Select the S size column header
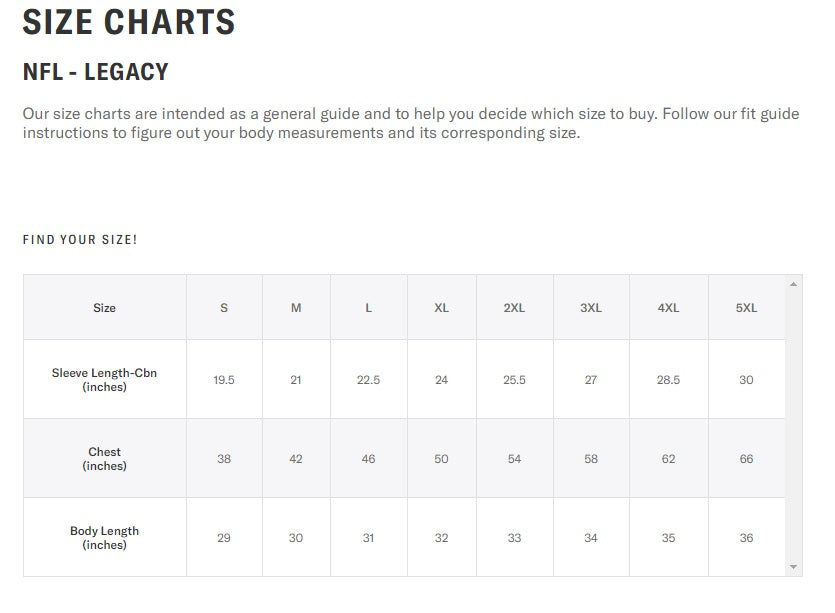Screen dimensions: 835x613 pos(224,308)
